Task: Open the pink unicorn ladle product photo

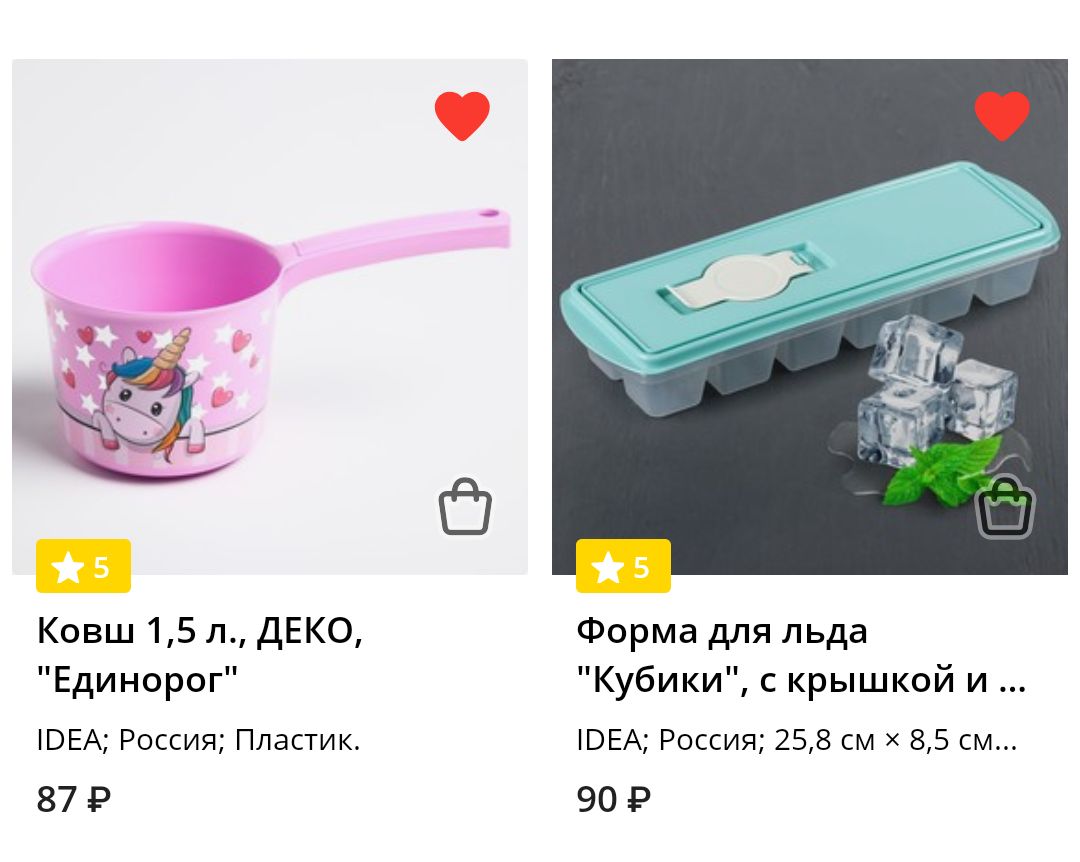Action: (x=270, y=317)
